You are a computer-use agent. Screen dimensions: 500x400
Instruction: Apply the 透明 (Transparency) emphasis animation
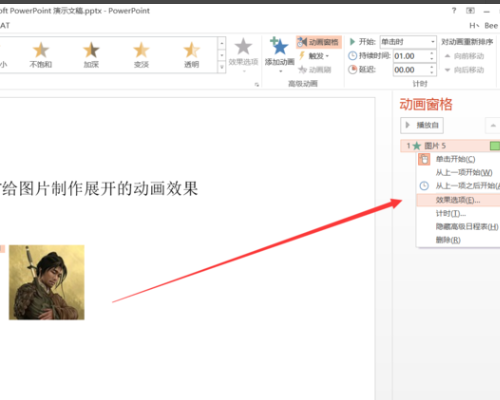[192, 55]
